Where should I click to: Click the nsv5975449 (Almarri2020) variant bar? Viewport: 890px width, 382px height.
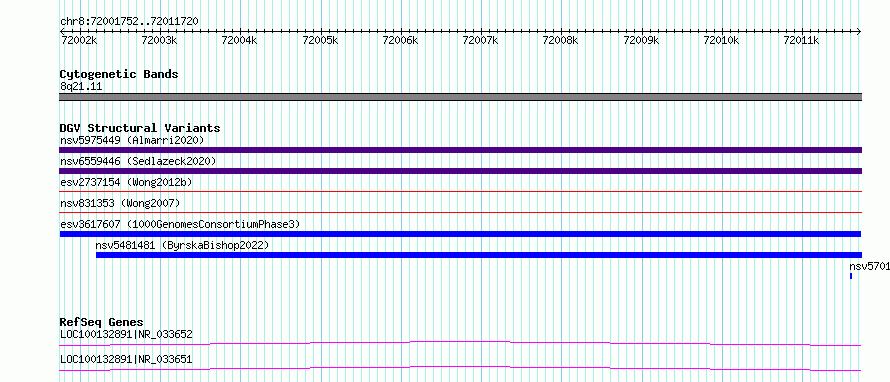tap(460, 150)
